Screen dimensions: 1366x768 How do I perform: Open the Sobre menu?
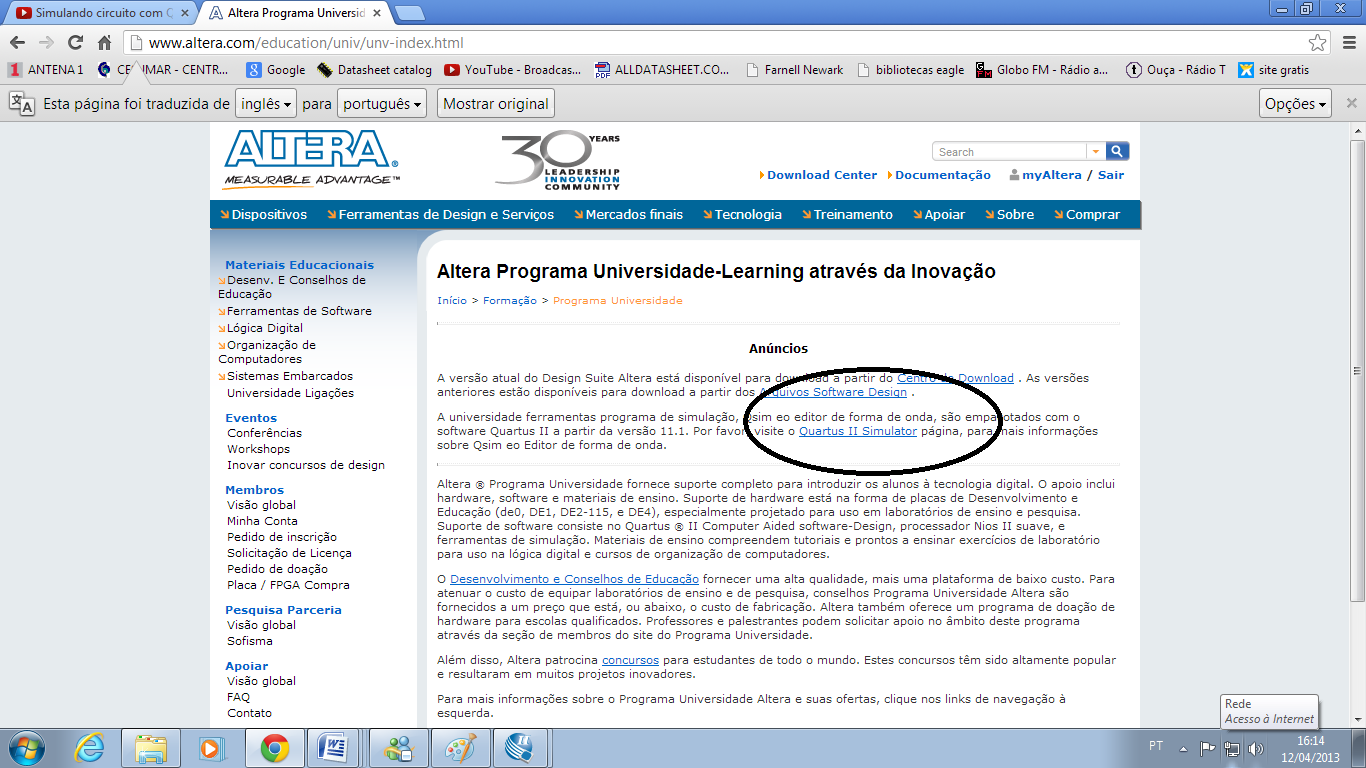1009,214
